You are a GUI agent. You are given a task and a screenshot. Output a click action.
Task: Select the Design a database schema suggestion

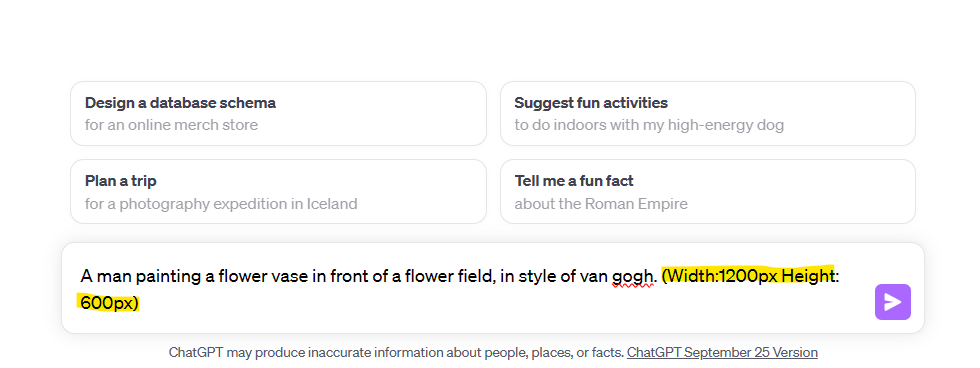tap(278, 114)
